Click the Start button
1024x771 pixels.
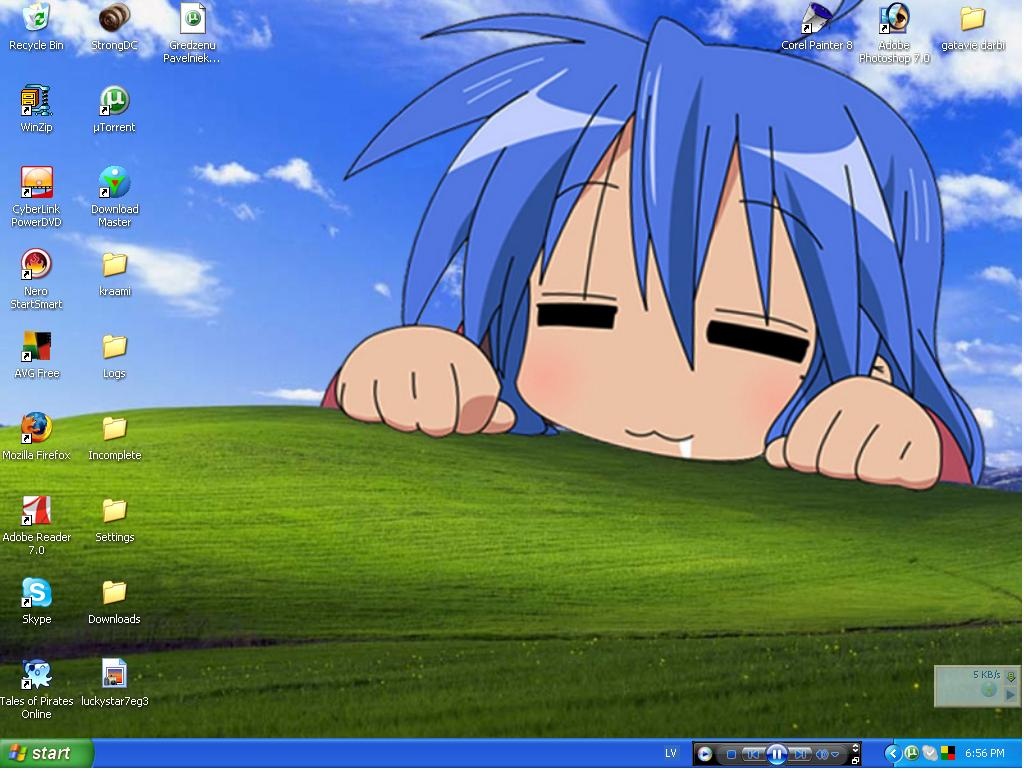(46, 753)
